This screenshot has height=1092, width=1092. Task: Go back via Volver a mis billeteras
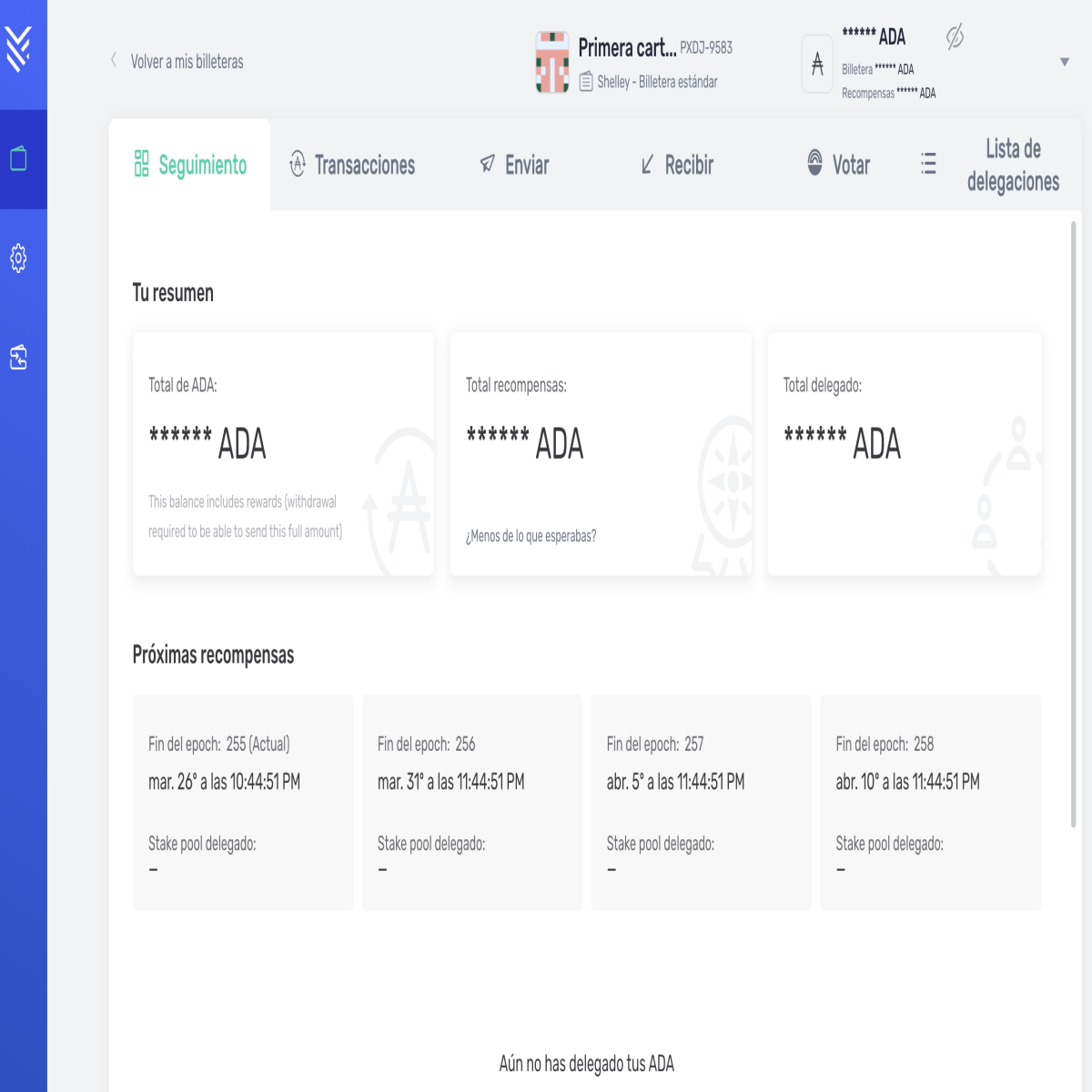click(187, 61)
